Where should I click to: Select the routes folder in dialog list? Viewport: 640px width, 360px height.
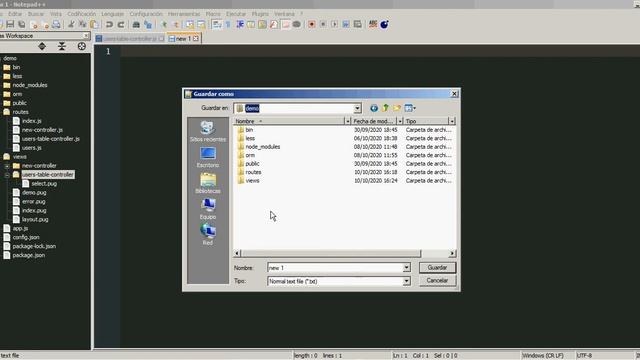(x=253, y=172)
